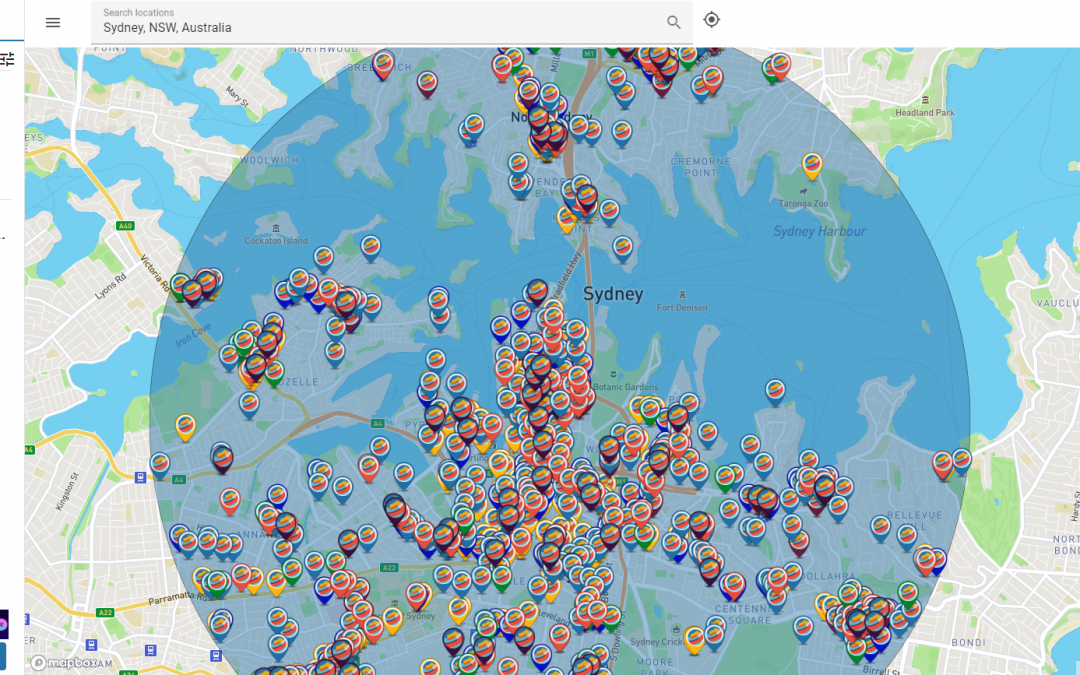Click the Mapbox logo

66,662
